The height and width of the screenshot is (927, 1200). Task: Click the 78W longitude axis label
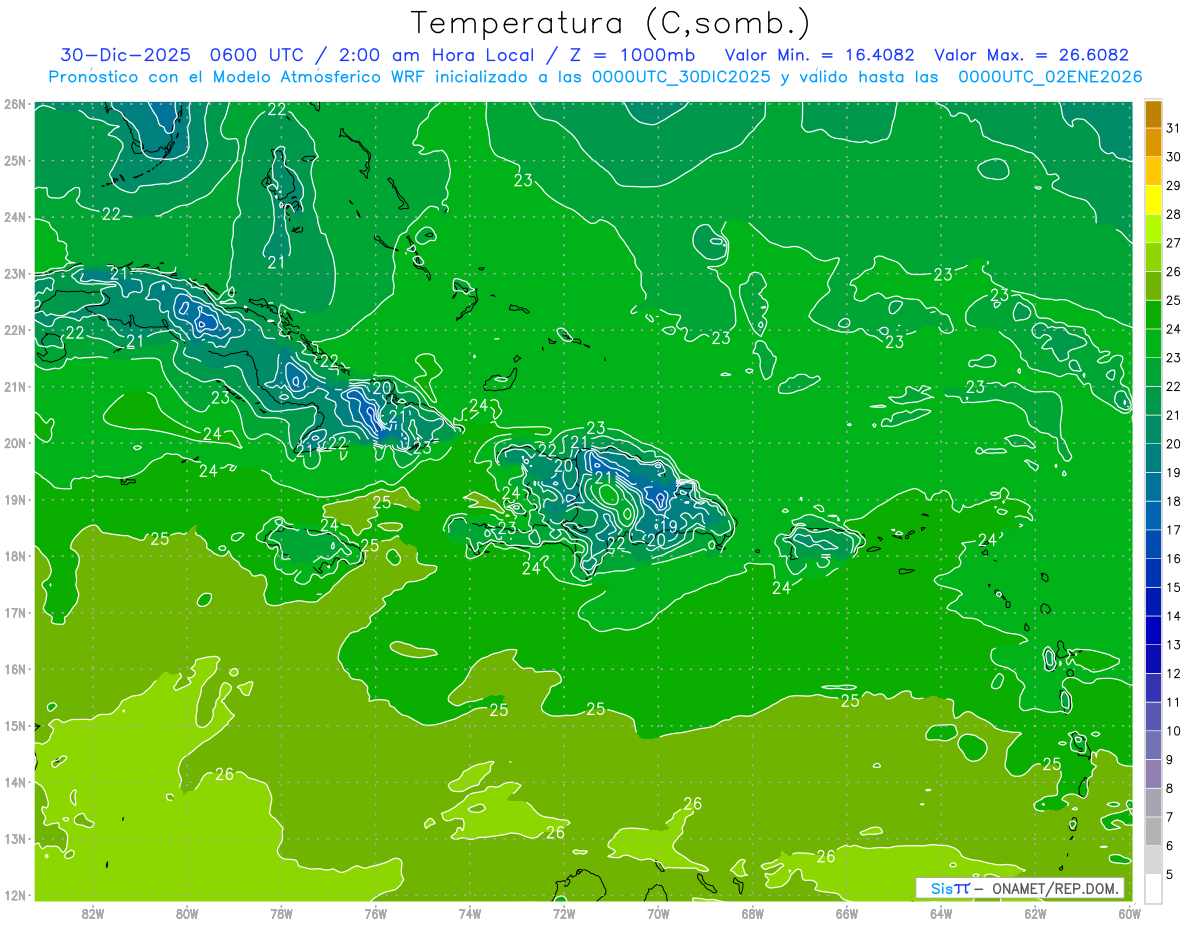[x=282, y=913]
